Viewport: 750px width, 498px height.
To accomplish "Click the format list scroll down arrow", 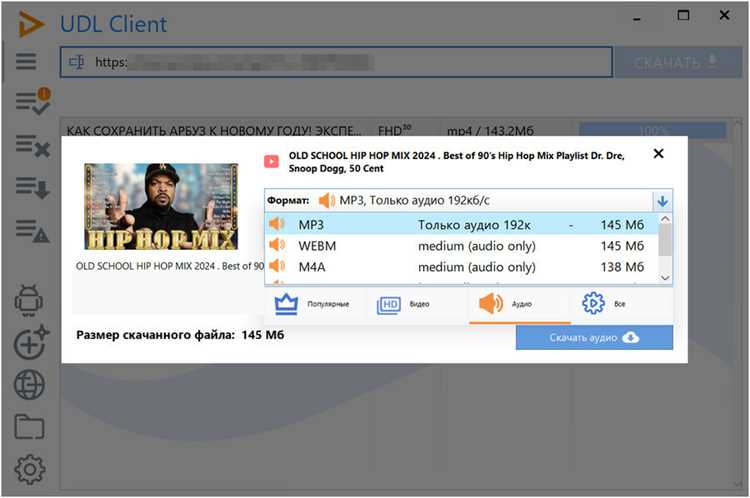I will click(665, 277).
